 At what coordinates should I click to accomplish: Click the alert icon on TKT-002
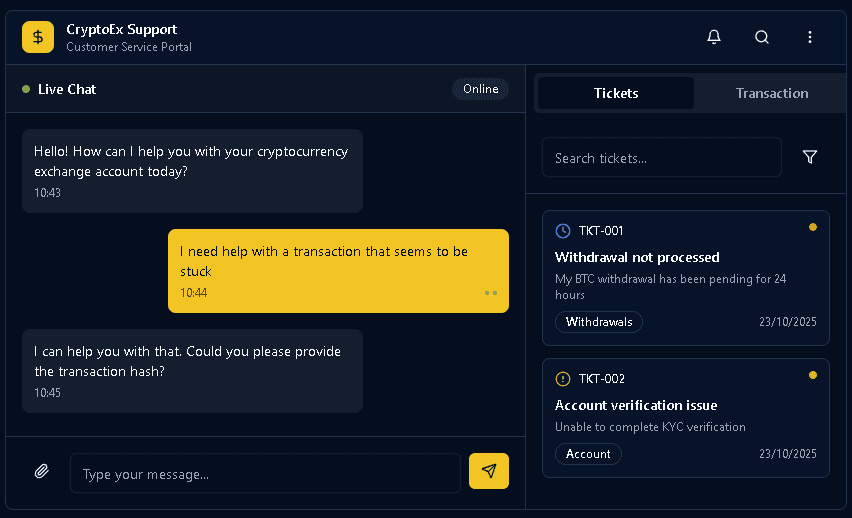[563, 379]
